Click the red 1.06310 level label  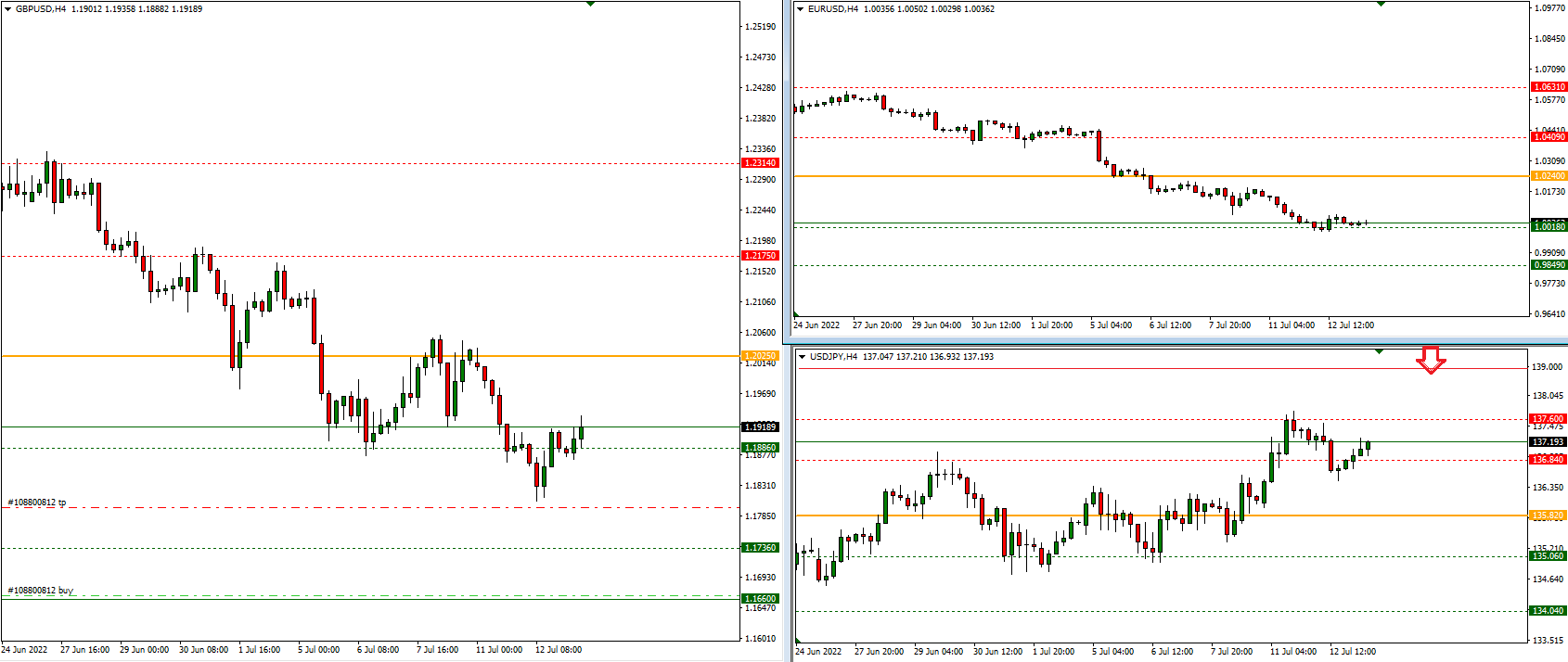pyautogui.click(x=1549, y=87)
